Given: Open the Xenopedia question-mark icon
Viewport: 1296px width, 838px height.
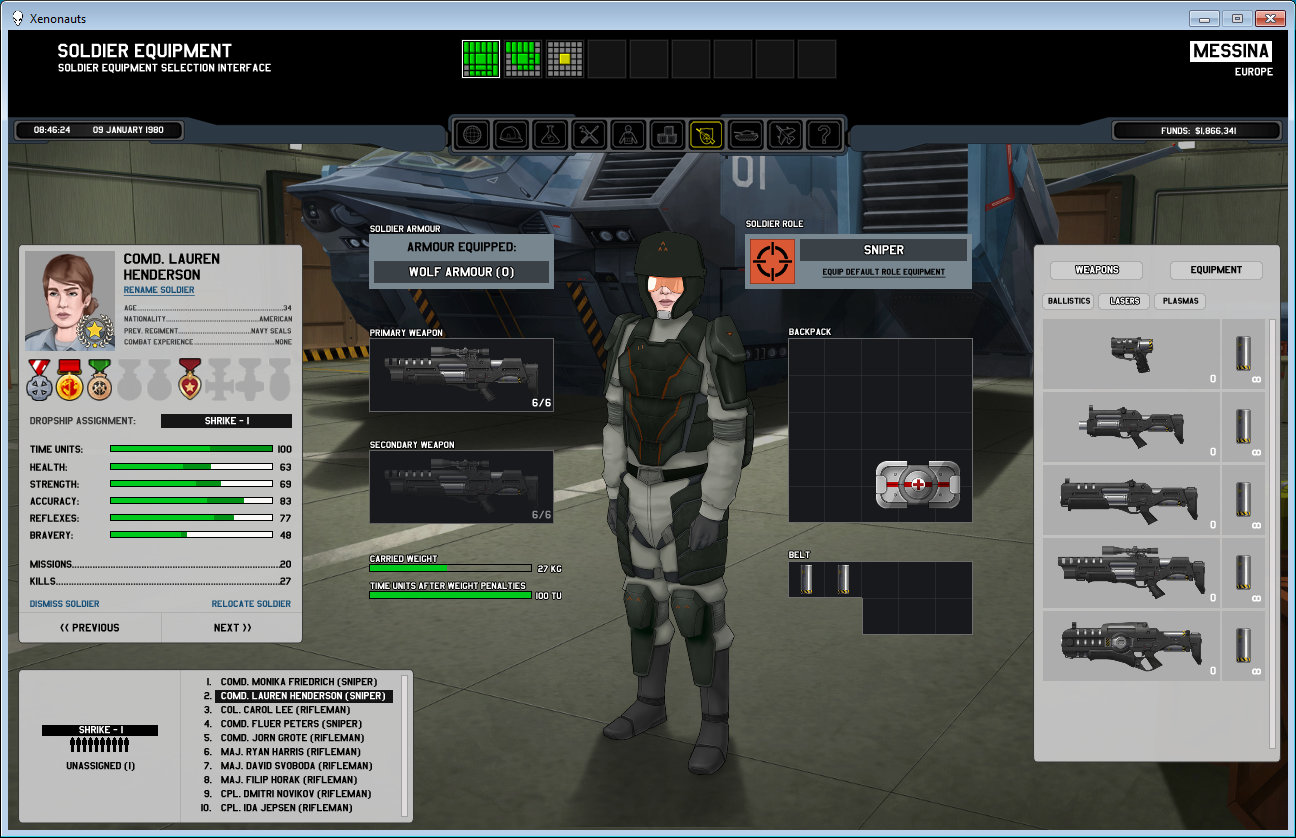Looking at the screenshot, I should tap(824, 134).
